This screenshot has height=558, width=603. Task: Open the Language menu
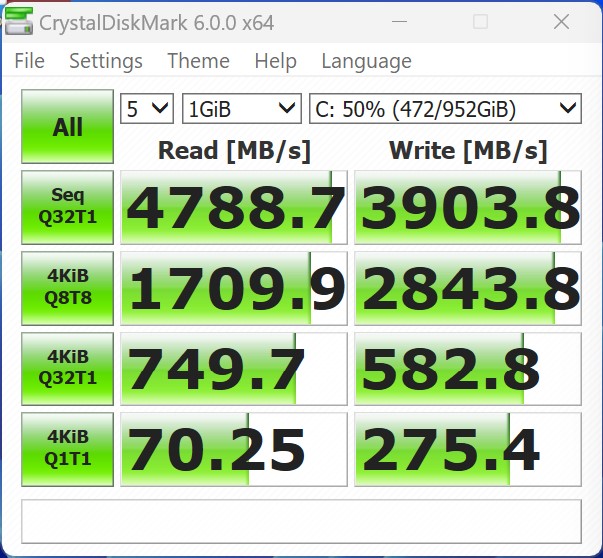point(366,61)
